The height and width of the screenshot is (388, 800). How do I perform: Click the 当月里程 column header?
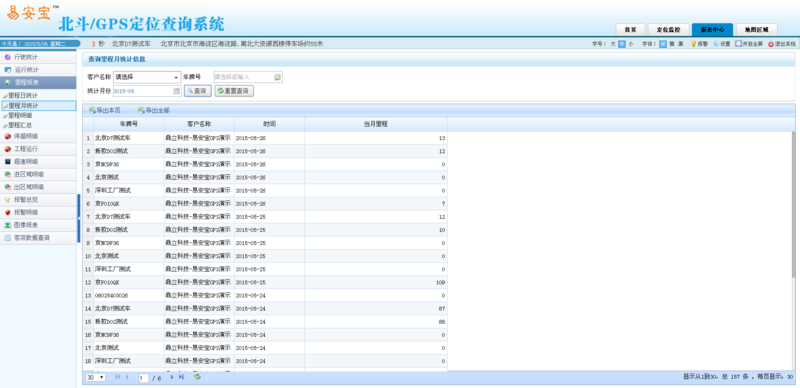click(x=376, y=124)
